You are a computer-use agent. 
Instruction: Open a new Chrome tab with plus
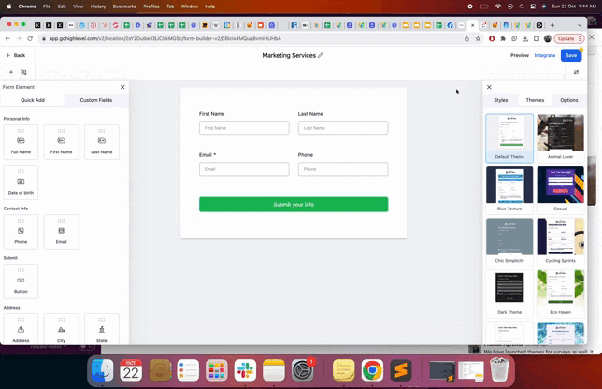pyautogui.click(x=552, y=25)
